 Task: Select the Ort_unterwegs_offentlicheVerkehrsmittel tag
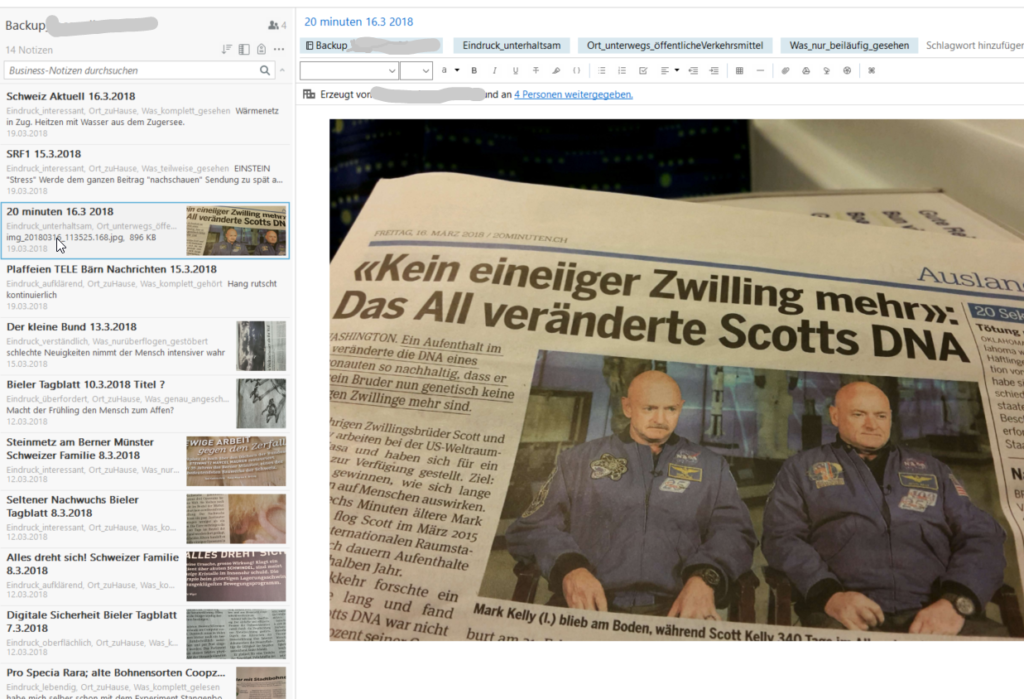675,45
